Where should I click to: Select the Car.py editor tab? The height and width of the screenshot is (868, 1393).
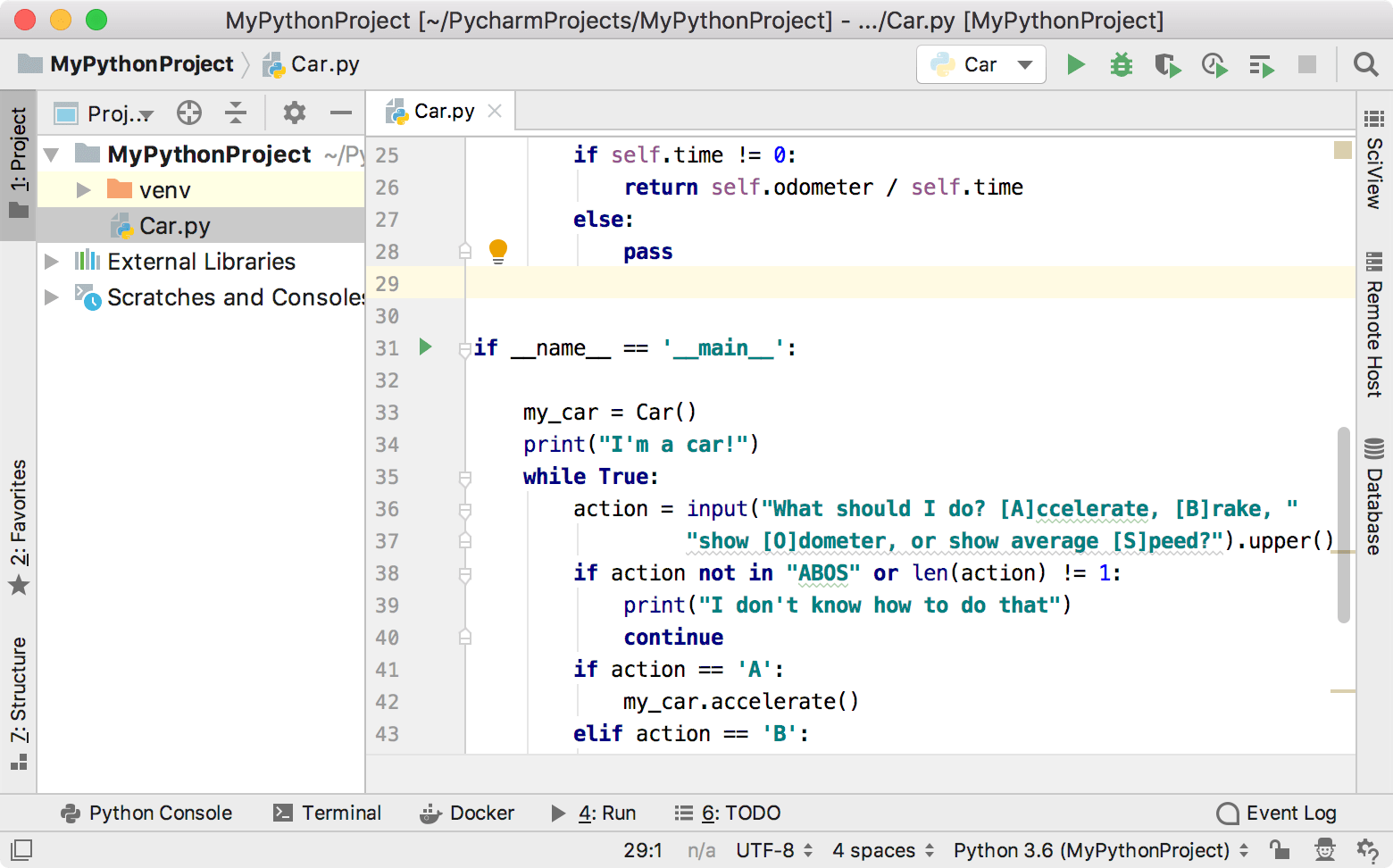pyautogui.click(x=444, y=111)
